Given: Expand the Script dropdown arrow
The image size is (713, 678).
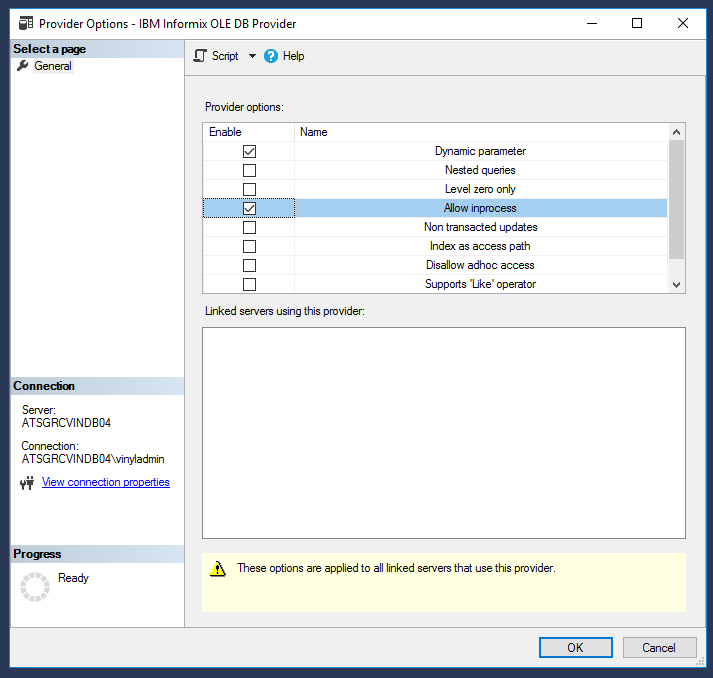Looking at the screenshot, I should (252, 56).
